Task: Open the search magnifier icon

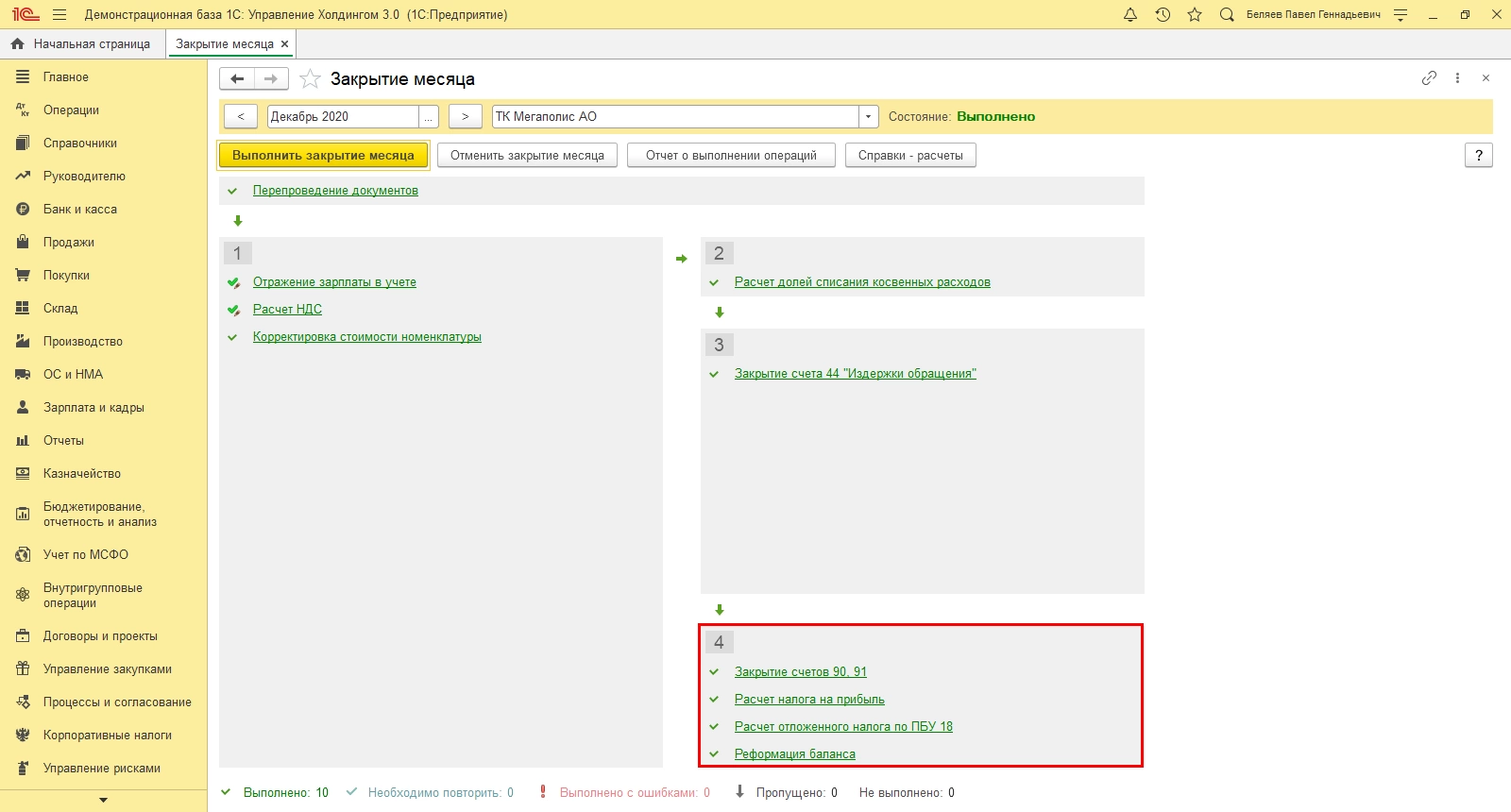Action: point(1227,15)
